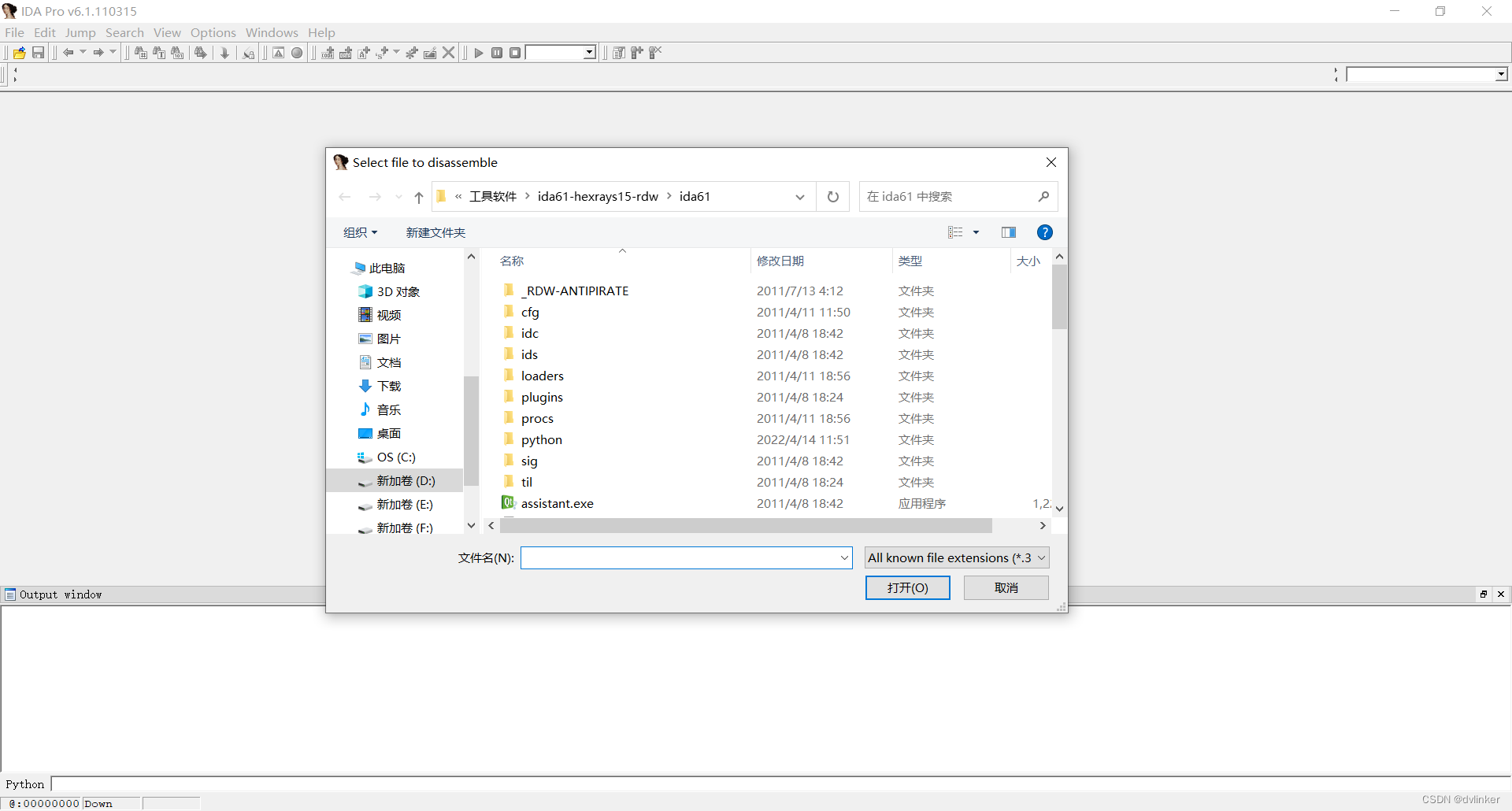Screen dimensions: 1512x811
Task: Click the breakpoint list toolbar icon
Action: pos(619,53)
